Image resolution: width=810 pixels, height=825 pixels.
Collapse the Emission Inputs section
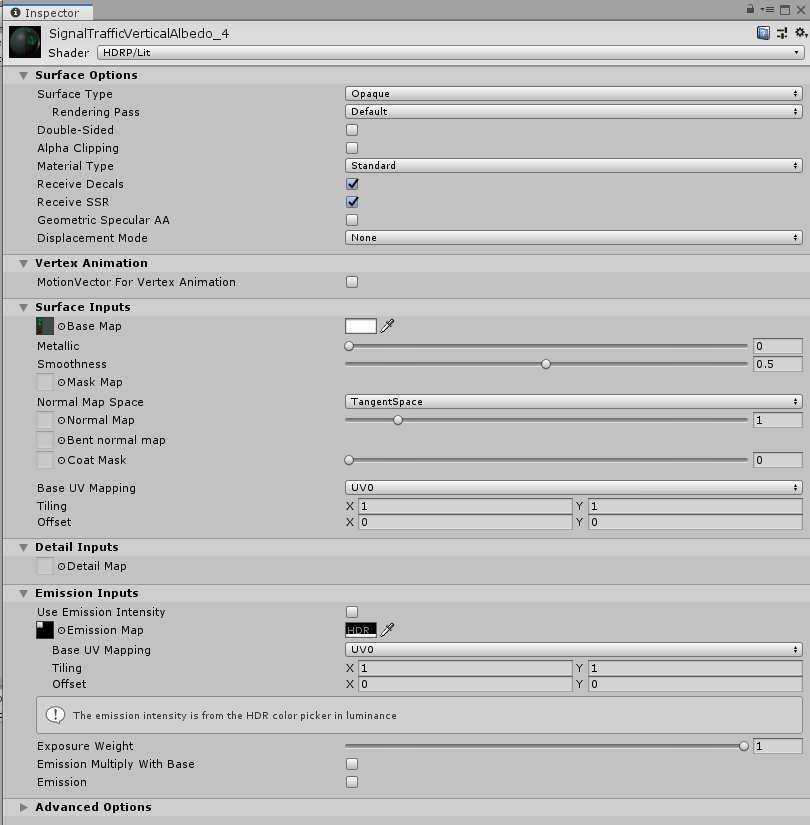(24, 594)
